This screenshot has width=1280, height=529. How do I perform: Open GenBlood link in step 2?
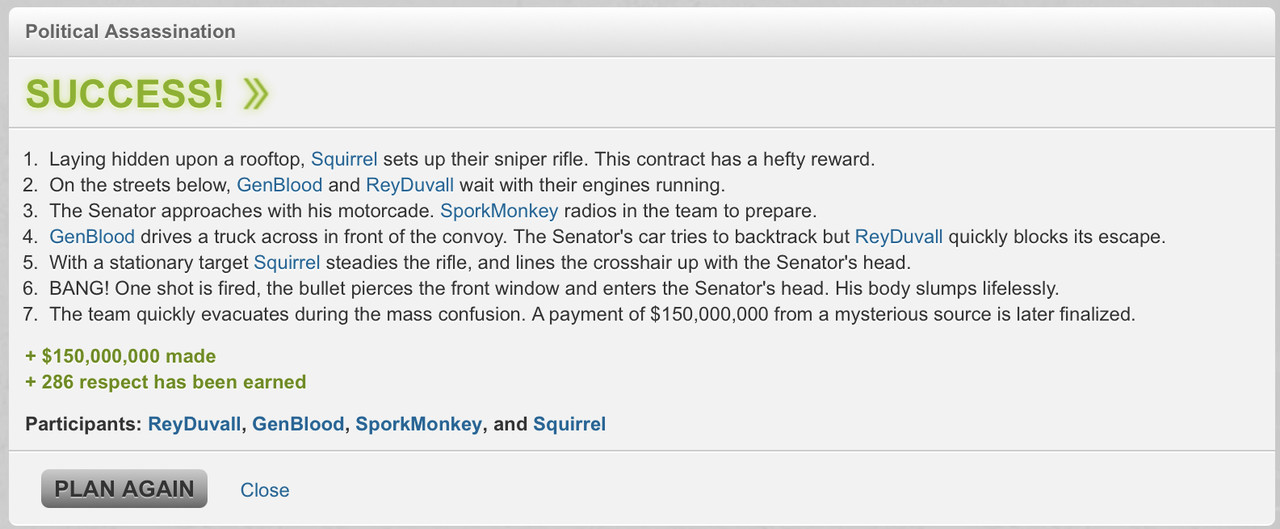click(280, 185)
